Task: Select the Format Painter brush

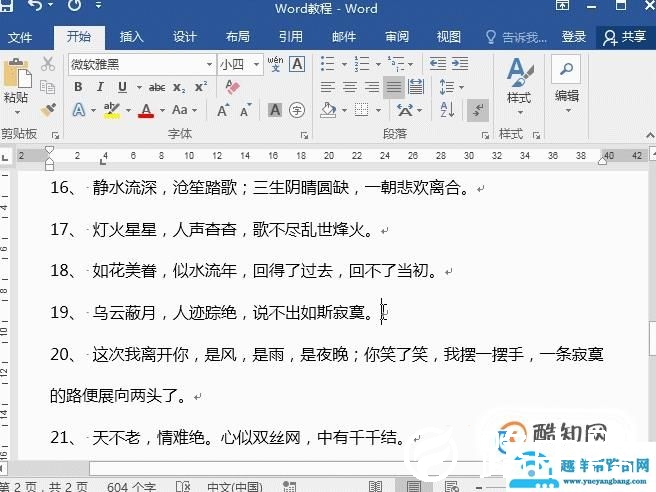Action: 48,110
